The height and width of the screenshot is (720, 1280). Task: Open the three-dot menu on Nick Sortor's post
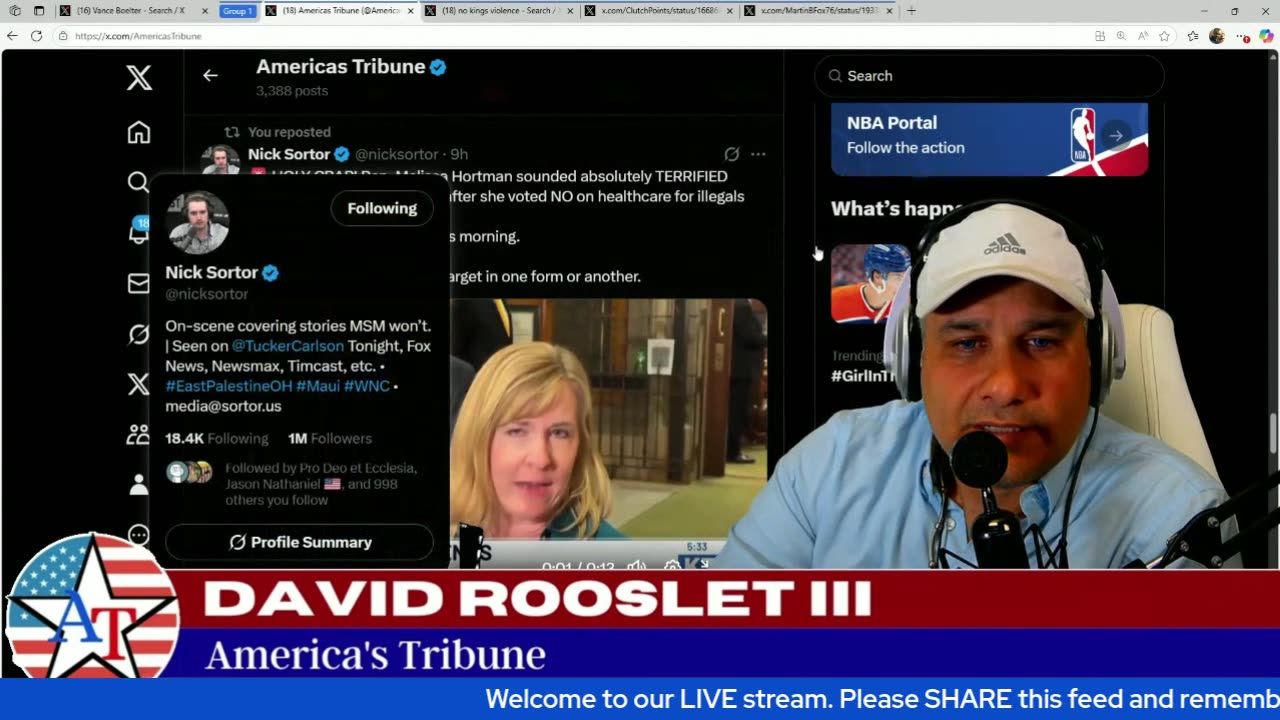758,154
